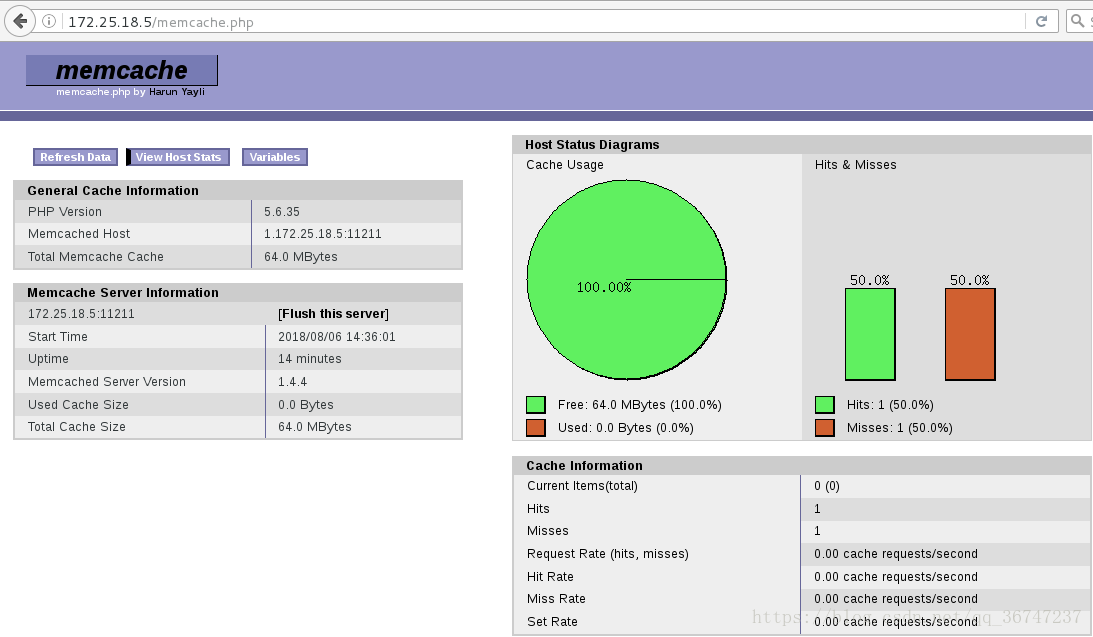The width and height of the screenshot is (1093, 637).
Task: Select Memcached Host value 1.172.25.18.5:11211
Action: (x=323, y=233)
